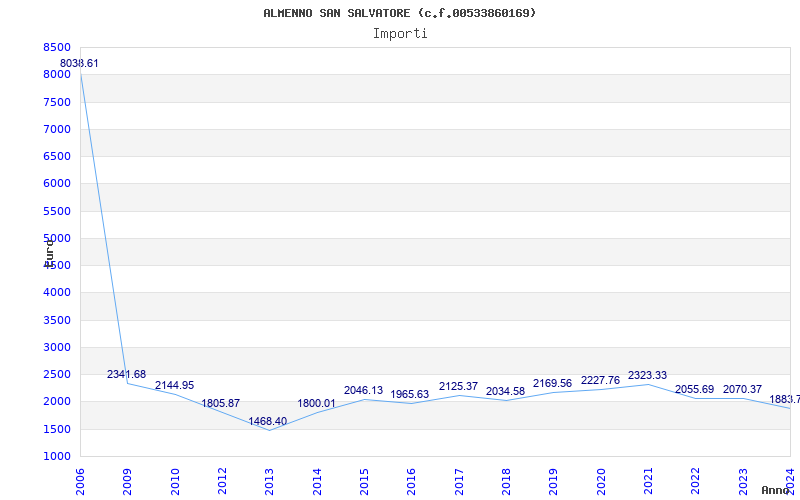Viewport: 800px width, 500px height.
Task: Click the 2341.68 data point label
Action: (127, 375)
